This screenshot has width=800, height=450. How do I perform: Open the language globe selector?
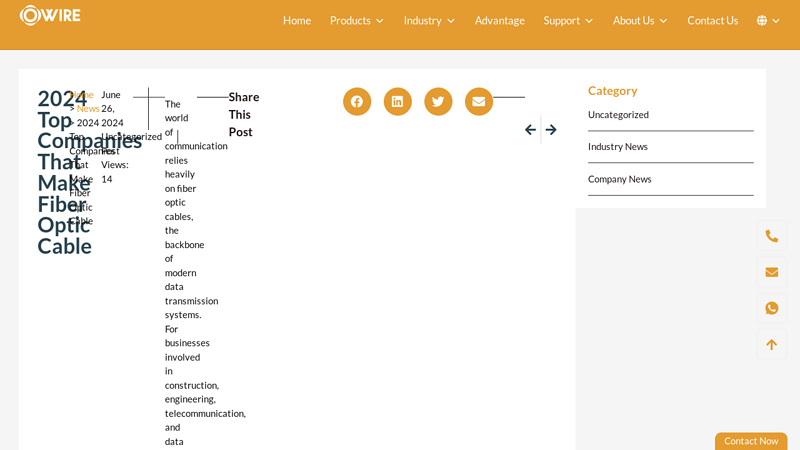click(x=762, y=20)
